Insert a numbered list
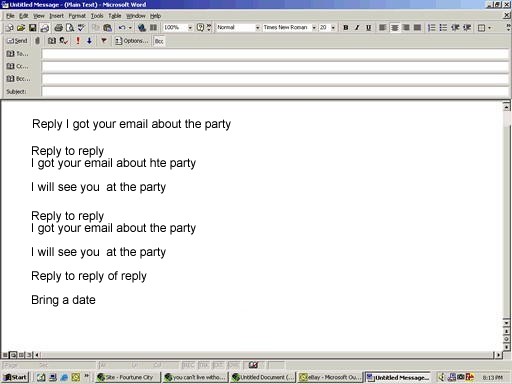This screenshot has width=512, height=384. coord(431,28)
